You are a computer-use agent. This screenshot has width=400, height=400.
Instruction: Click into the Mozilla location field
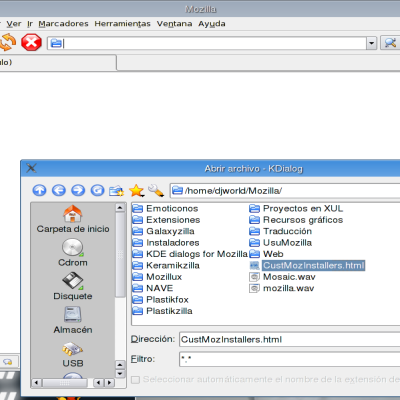click(207, 43)
